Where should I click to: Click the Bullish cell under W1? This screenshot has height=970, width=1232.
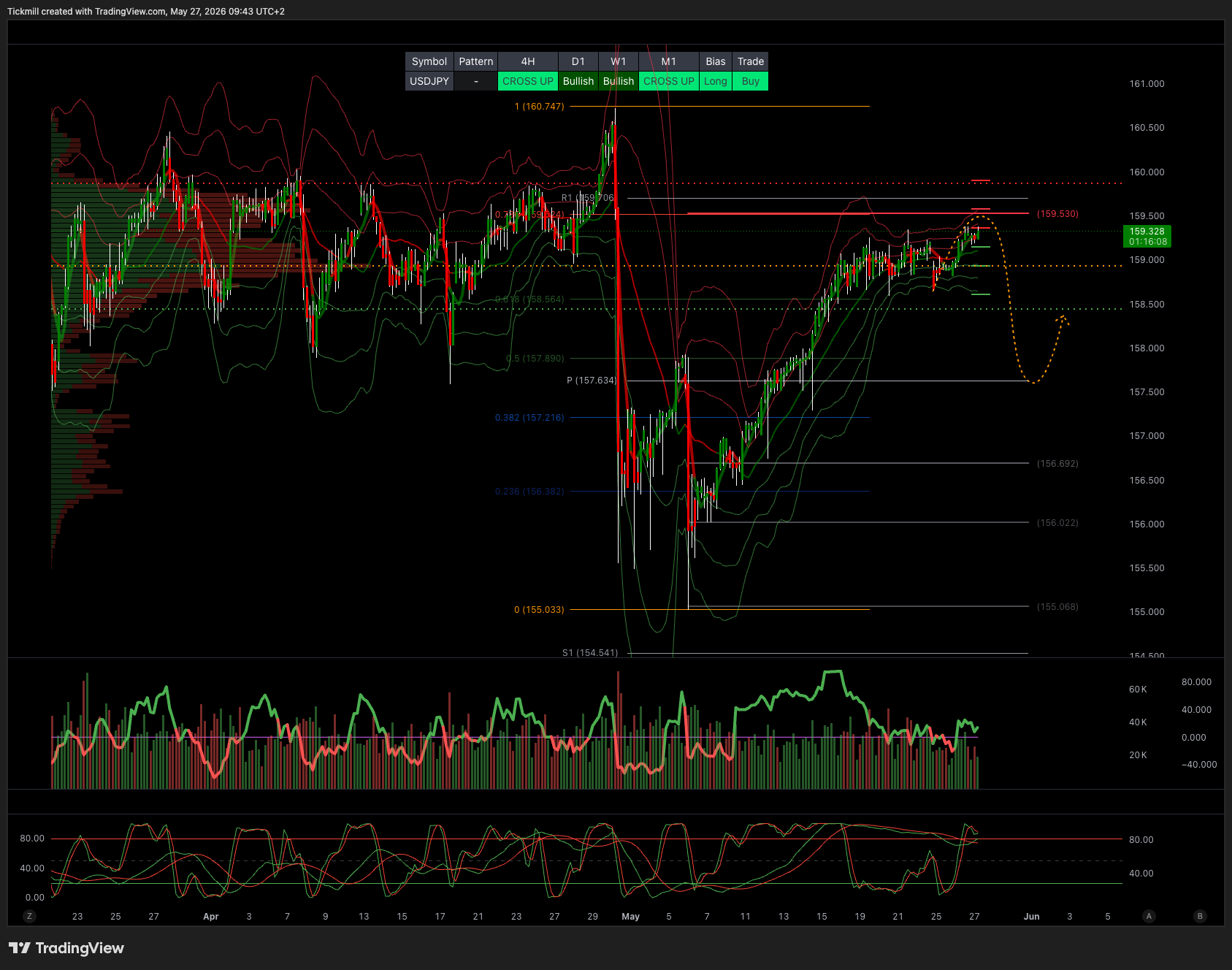(x=619, y=81)
